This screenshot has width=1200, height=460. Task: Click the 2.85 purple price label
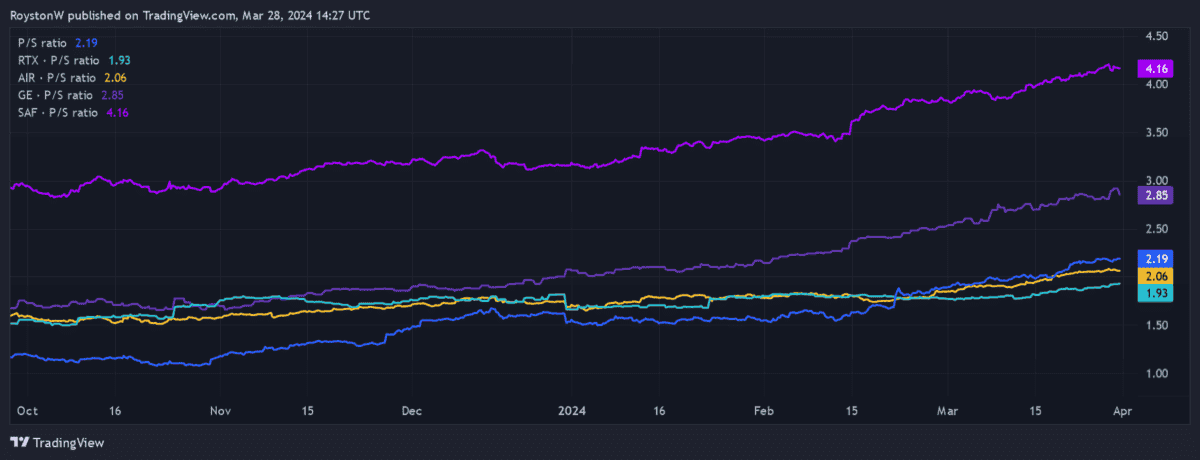[1157, 196]
